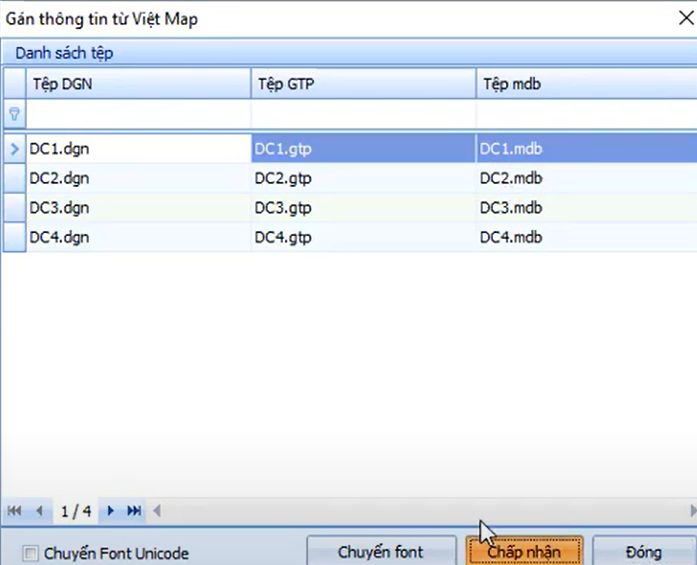Click the row selector beside DC3.dgn

(15, 208)
